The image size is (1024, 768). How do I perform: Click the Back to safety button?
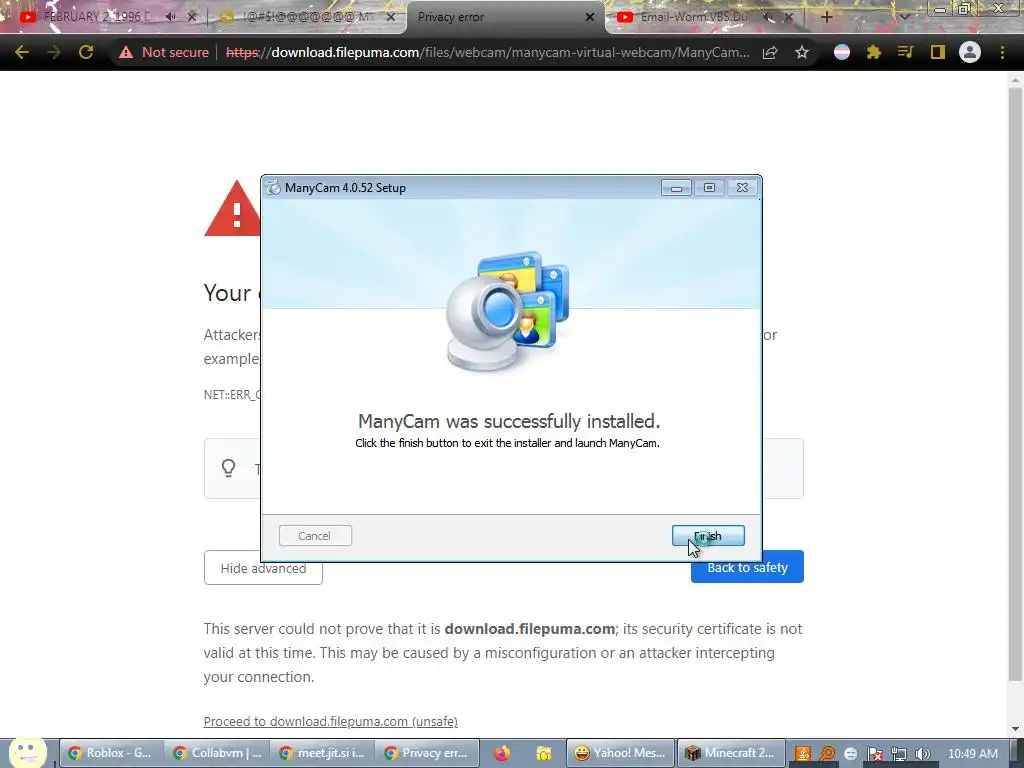pos(747,567)
